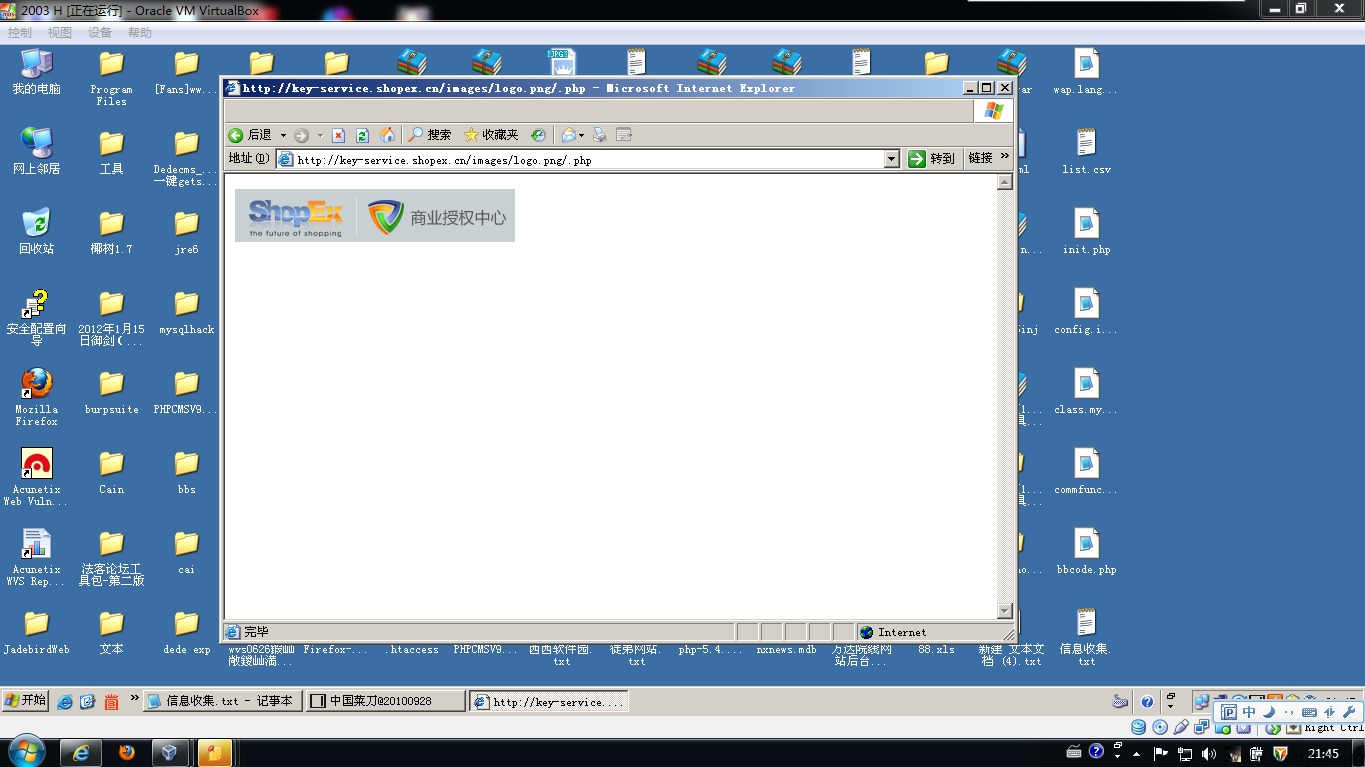
Task: Open VirtualBox 视图 menu
Action: click(x=60, y=33)
